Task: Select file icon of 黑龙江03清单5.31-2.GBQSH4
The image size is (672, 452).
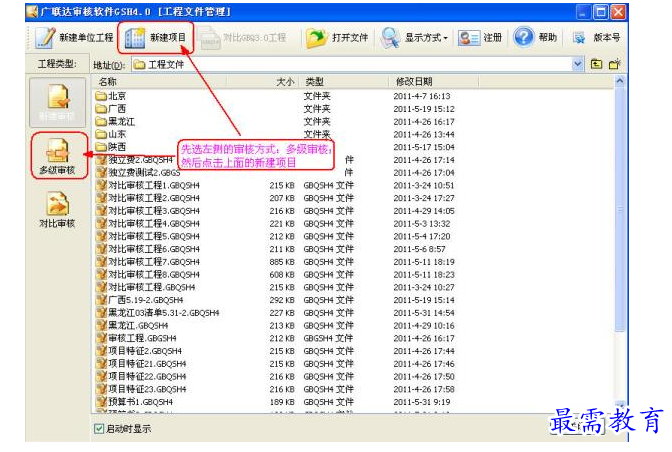Action: coord(101,312)
